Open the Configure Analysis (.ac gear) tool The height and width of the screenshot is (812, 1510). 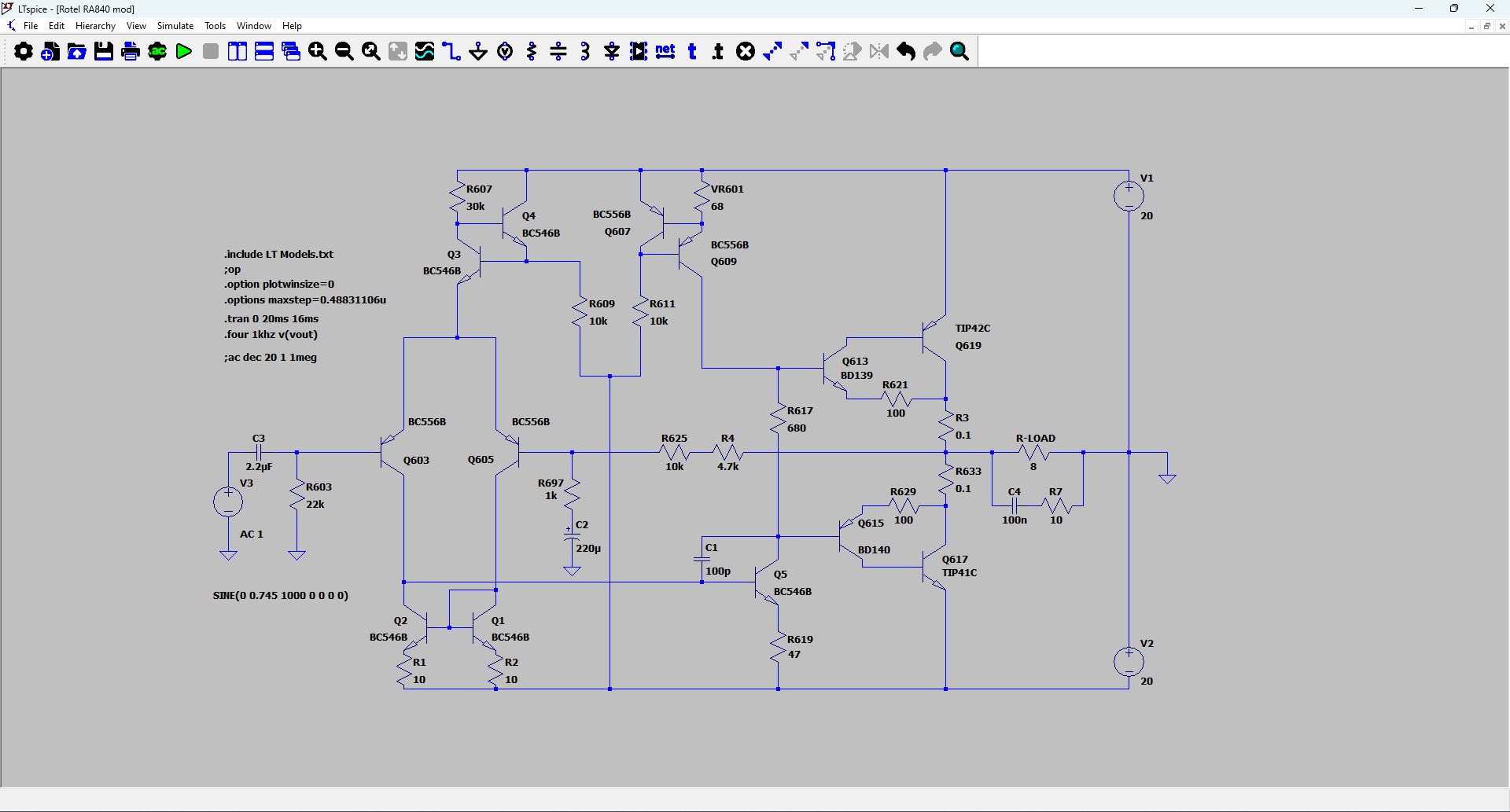pos(157,52)
